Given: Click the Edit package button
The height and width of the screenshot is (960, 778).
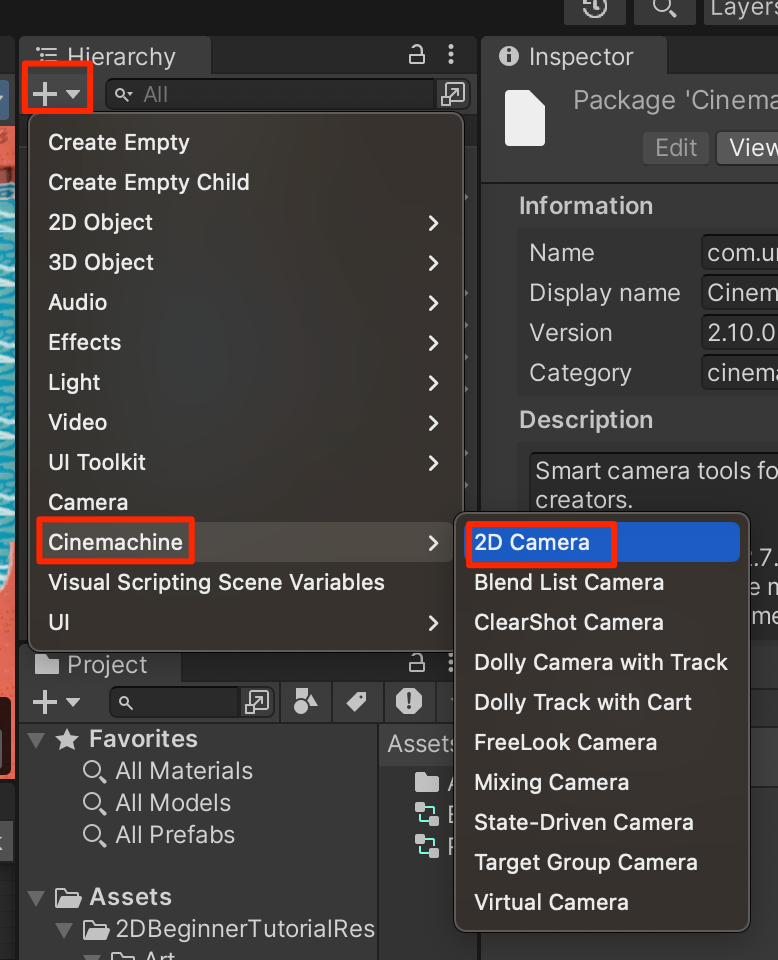Looking at the screenshot, I should click(676, 148).
